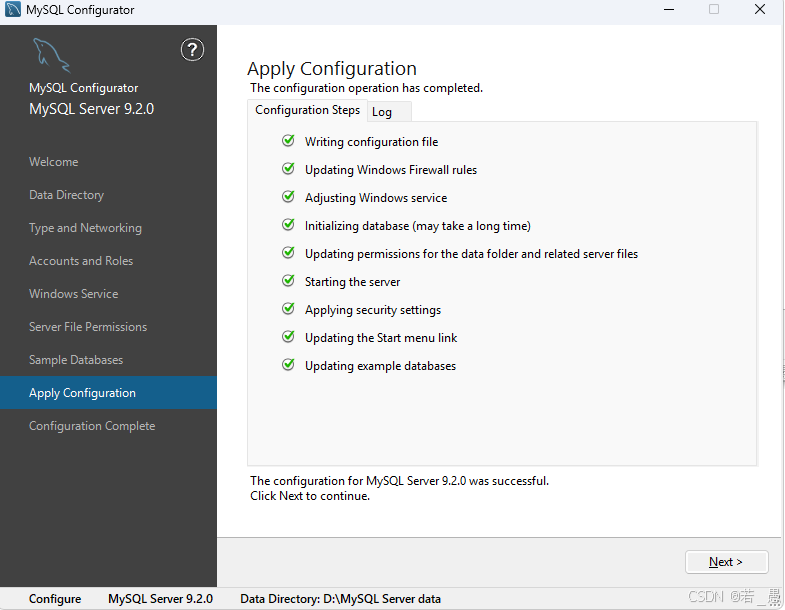Screen dimensions: 785x610
Task: Click 'MySQL Server 9.2.0' sidebar header text
Action: [x=91, y=109]
